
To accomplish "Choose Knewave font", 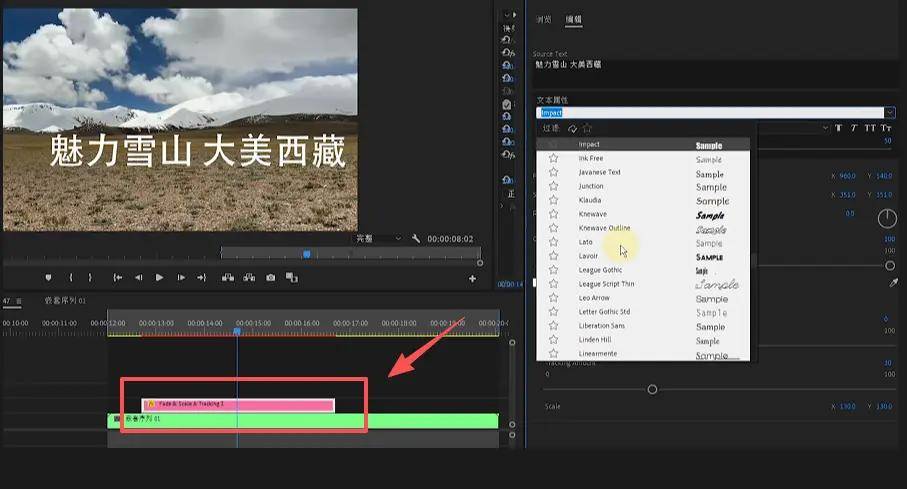I will tap(643, 214).
